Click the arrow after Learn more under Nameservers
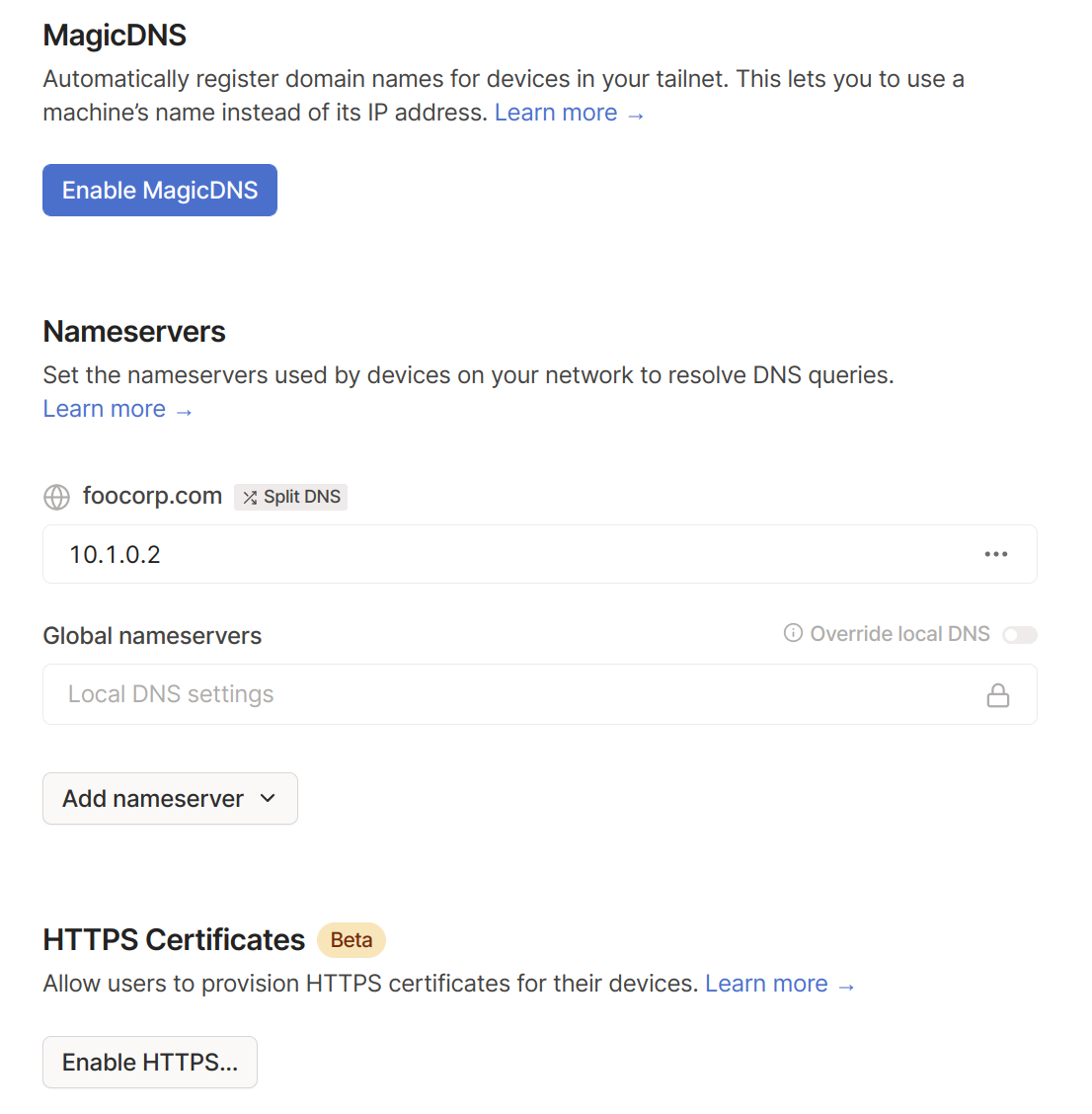Screen dimensions: 1092x1114 pyautogui.click(x=185, y=410)
